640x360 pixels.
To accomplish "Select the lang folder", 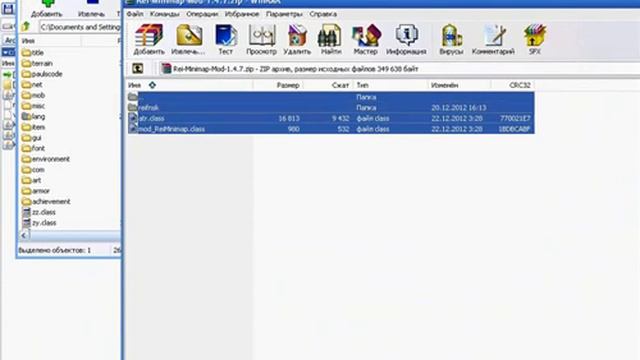I will (33, 116).
